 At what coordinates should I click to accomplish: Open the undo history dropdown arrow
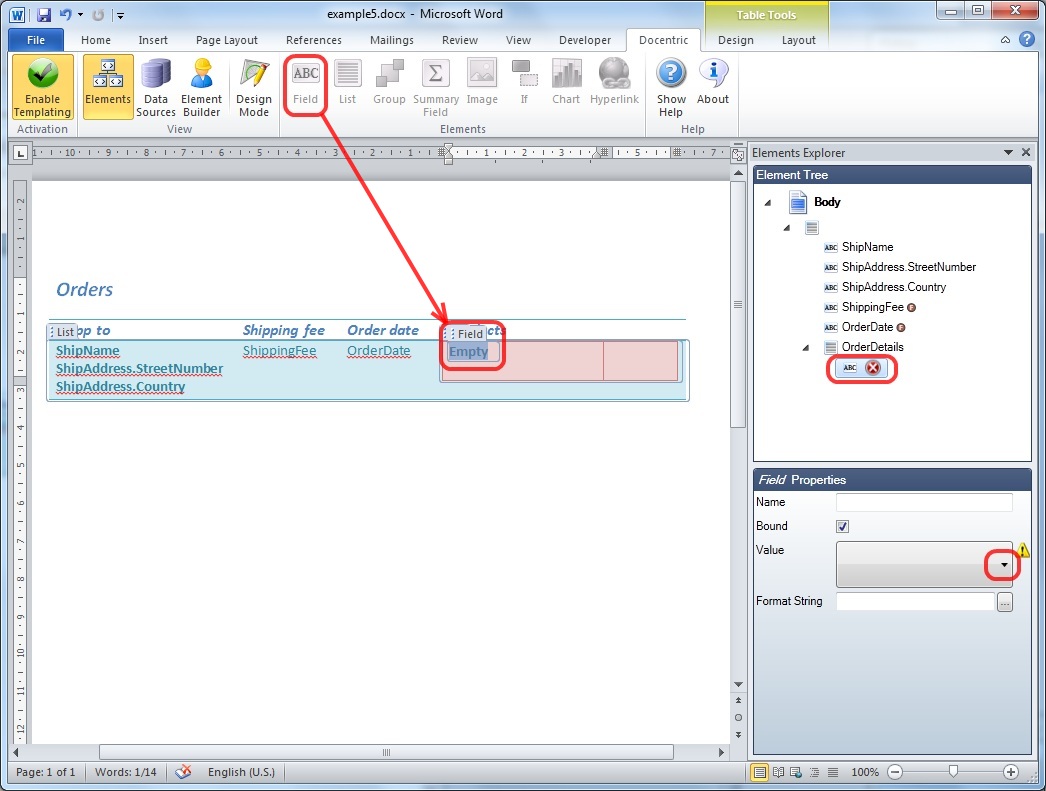click(81, 14)
